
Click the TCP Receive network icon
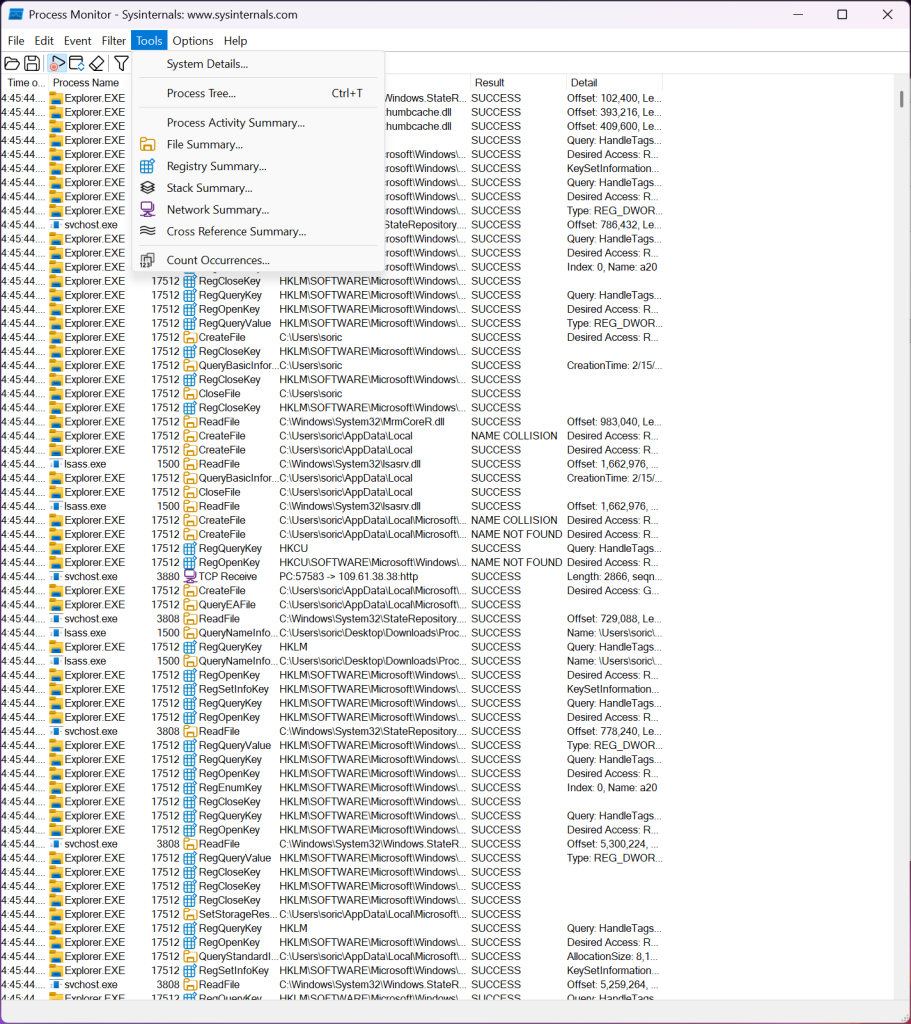(190, 576)
